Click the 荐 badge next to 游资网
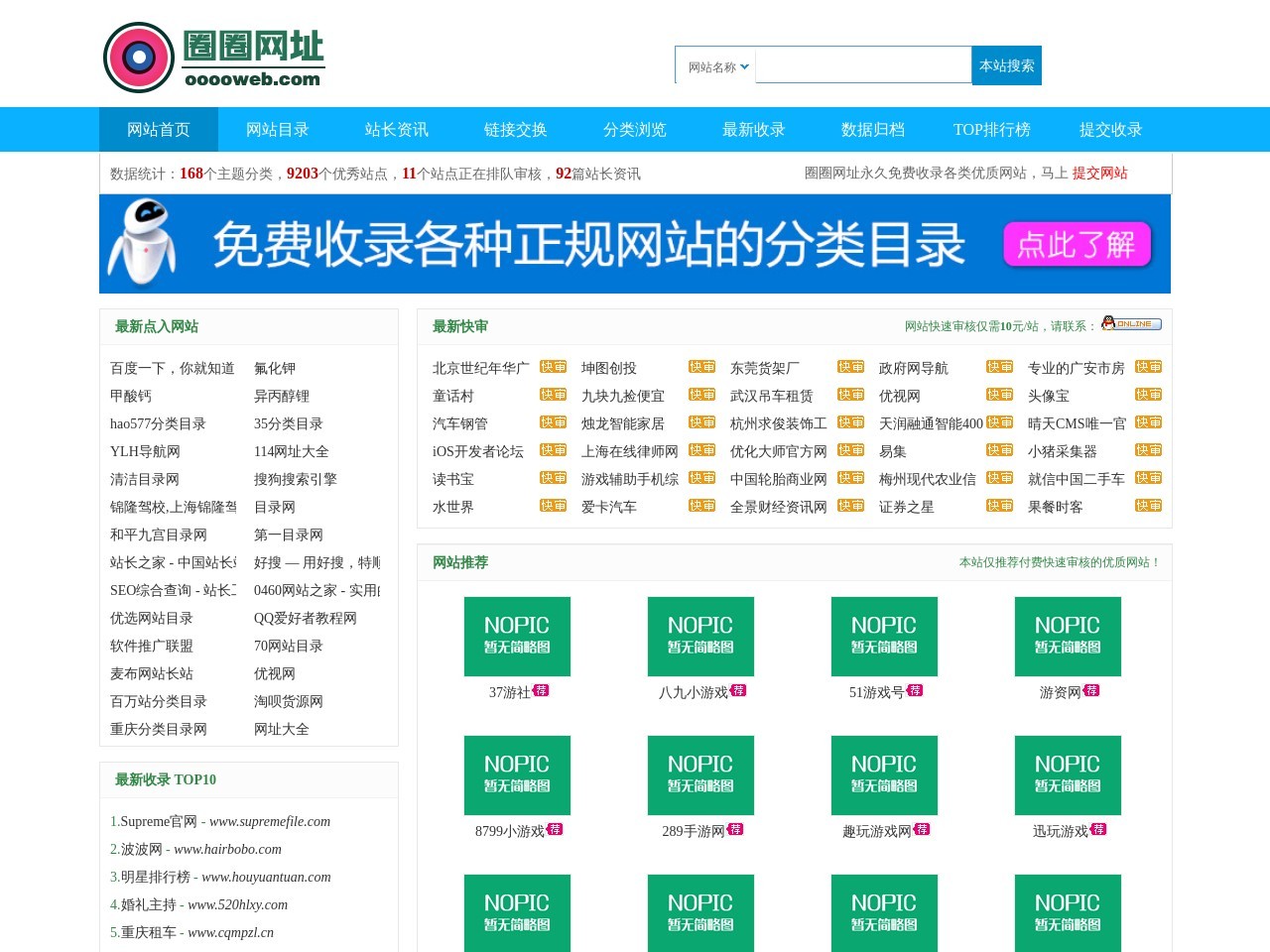Screen dimensions: 1270x952 click(x=1091, y=690)
